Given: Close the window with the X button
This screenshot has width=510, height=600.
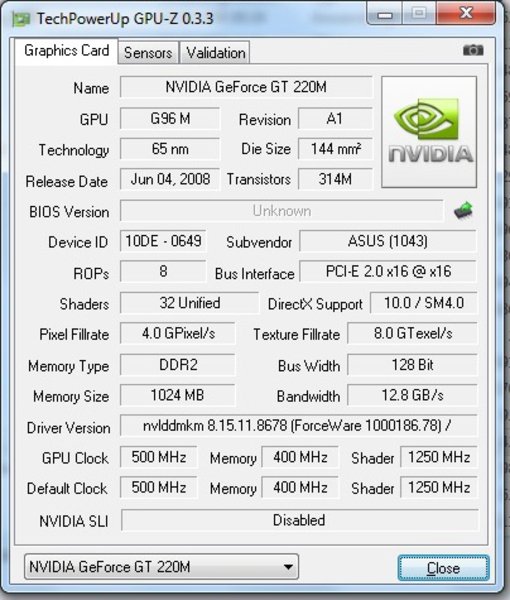Looking at the screenshot, I should 466,13.
